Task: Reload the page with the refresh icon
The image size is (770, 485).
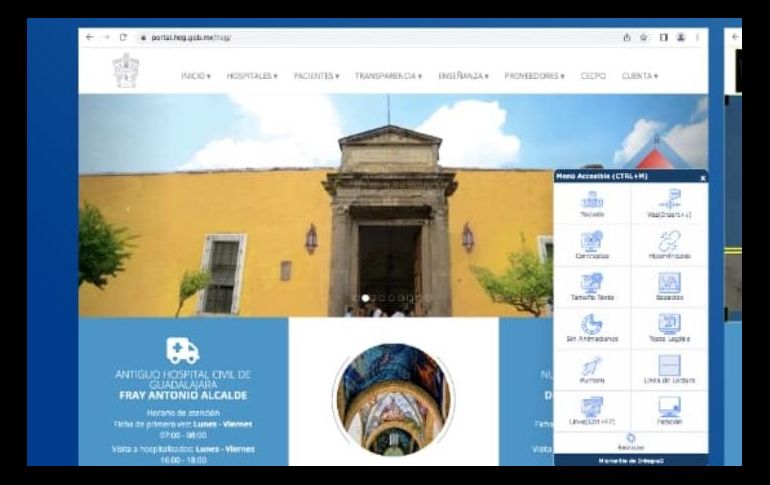Action: coord(123,37)
